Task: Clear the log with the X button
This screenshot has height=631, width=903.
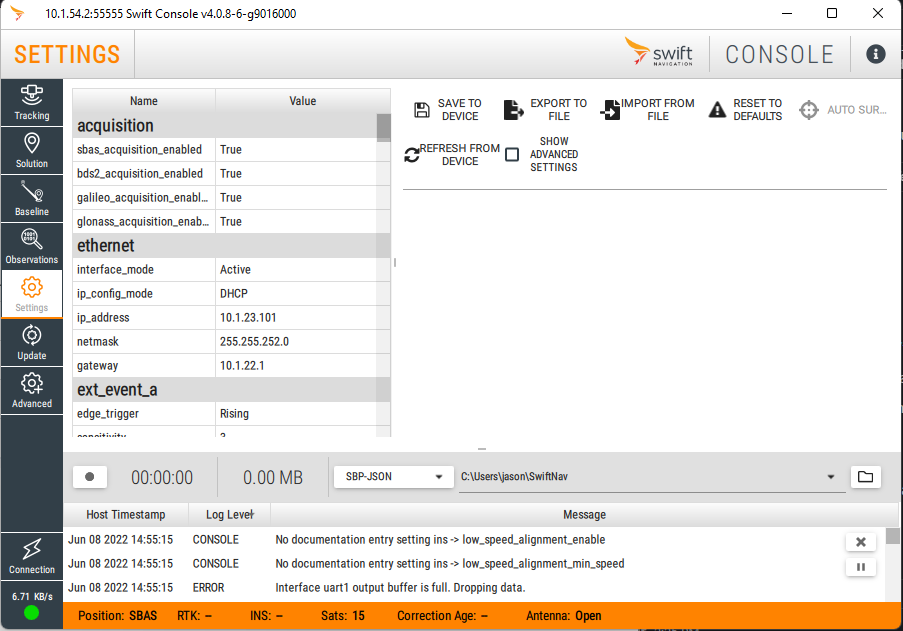Action: click(860, 542)
